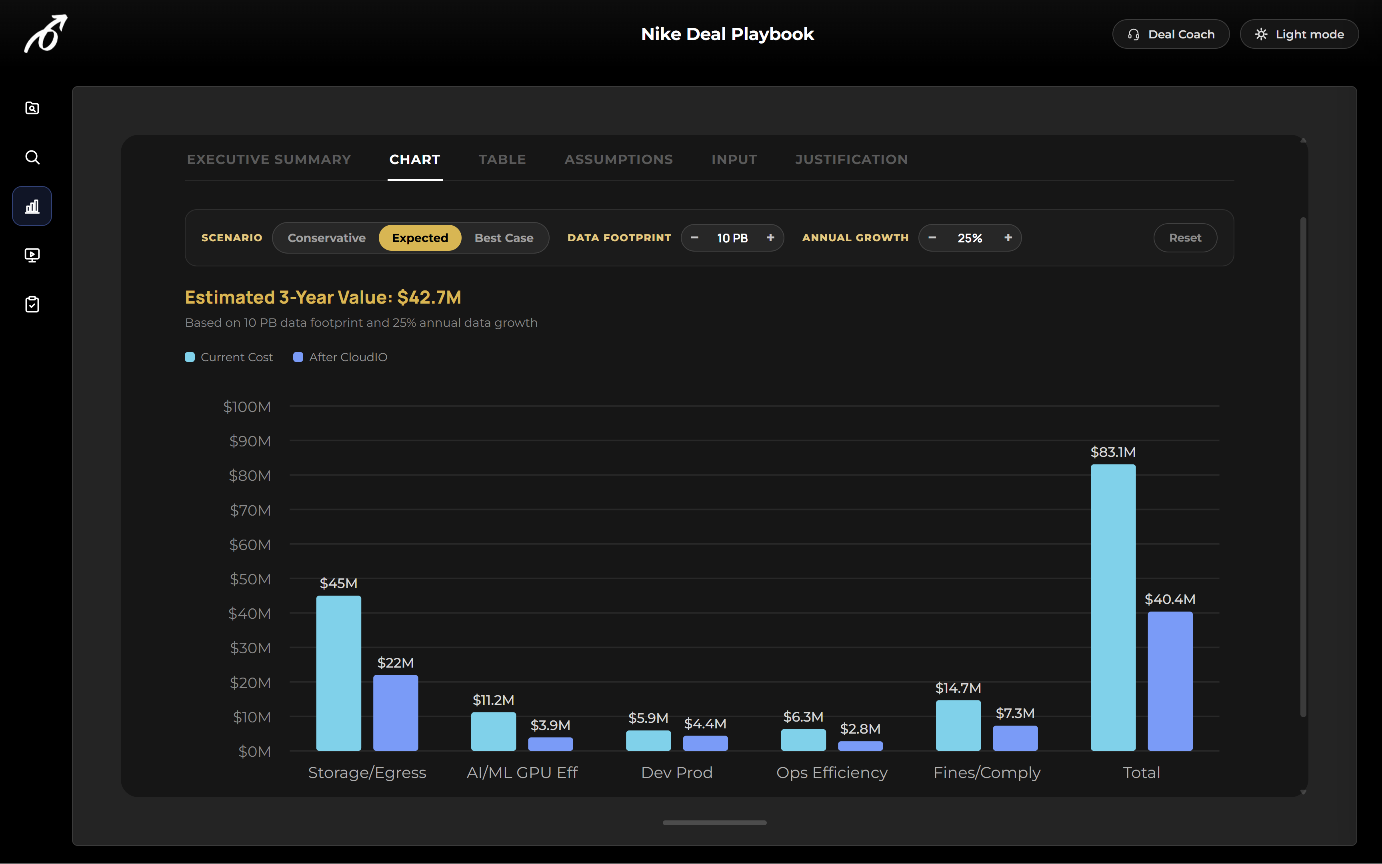Viewport: 1382px width, 864px height.
Task: Decrease data footprint with the minus button
Action: click(x=695, y=238)
